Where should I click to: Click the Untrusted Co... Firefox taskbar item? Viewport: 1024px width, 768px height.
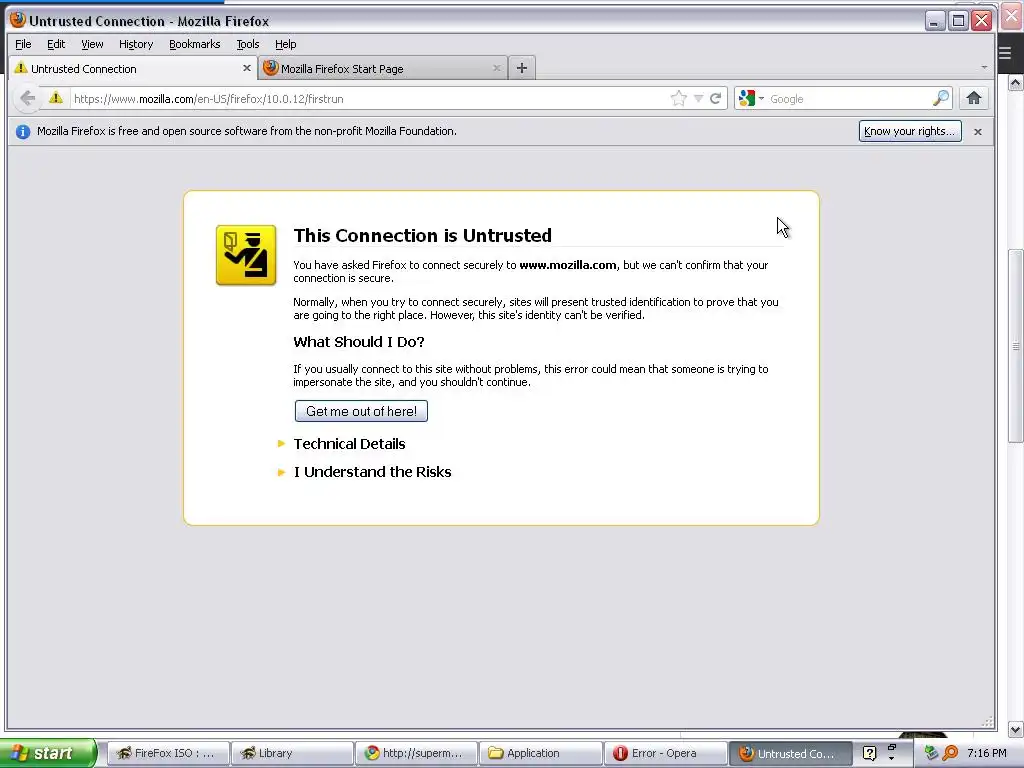click(x=790, y=753)
